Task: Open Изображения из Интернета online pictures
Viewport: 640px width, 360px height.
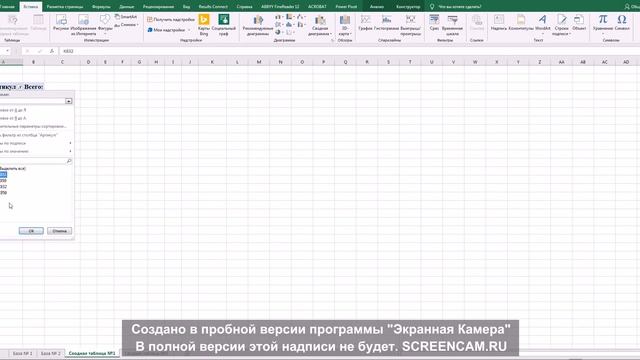Action: 83,24
